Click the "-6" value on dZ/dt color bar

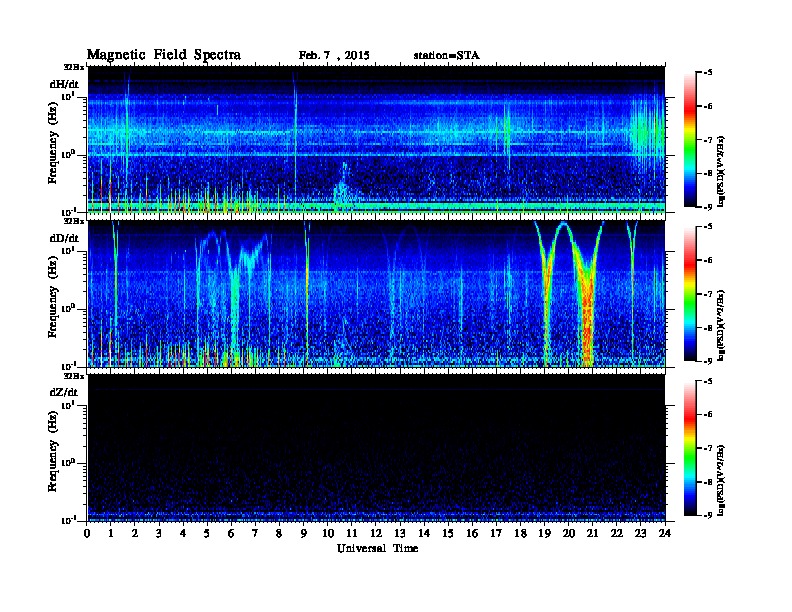[708, 415]
